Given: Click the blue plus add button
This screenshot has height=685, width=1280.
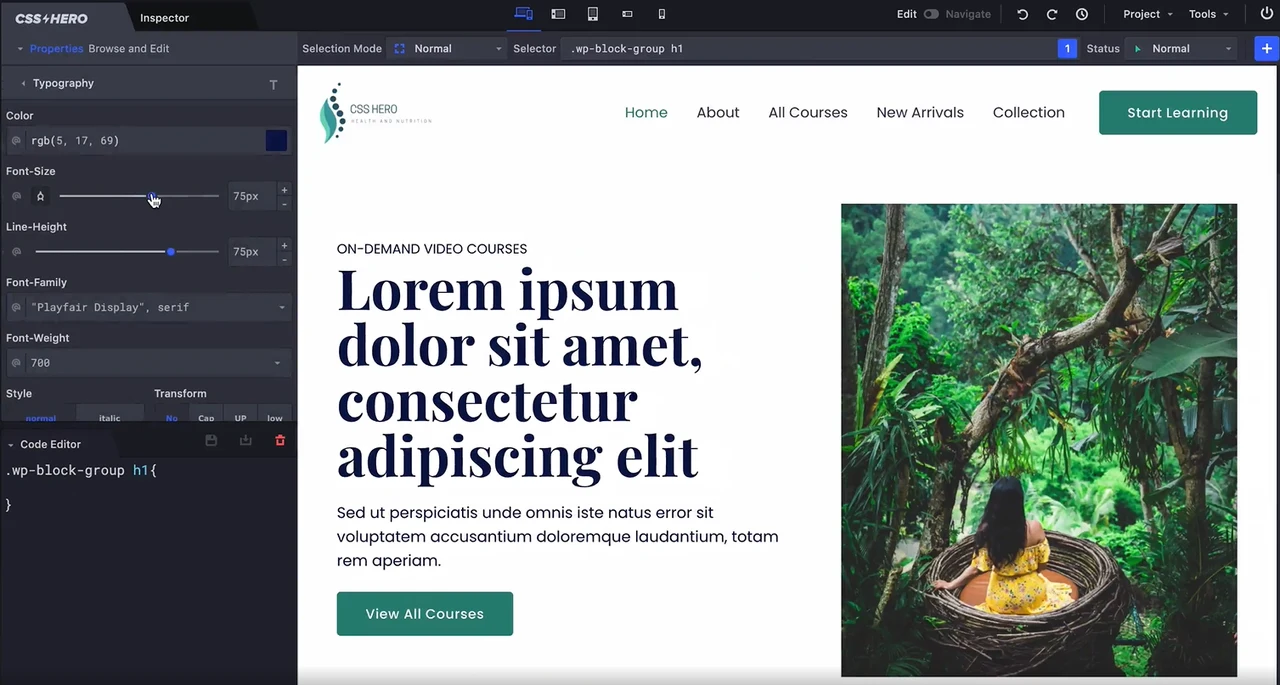Looking at the screenshot, I should click(1266, 48).
